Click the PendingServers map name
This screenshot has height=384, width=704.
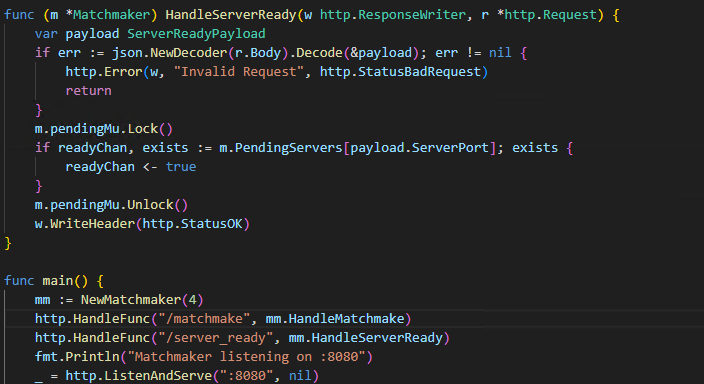289,148
